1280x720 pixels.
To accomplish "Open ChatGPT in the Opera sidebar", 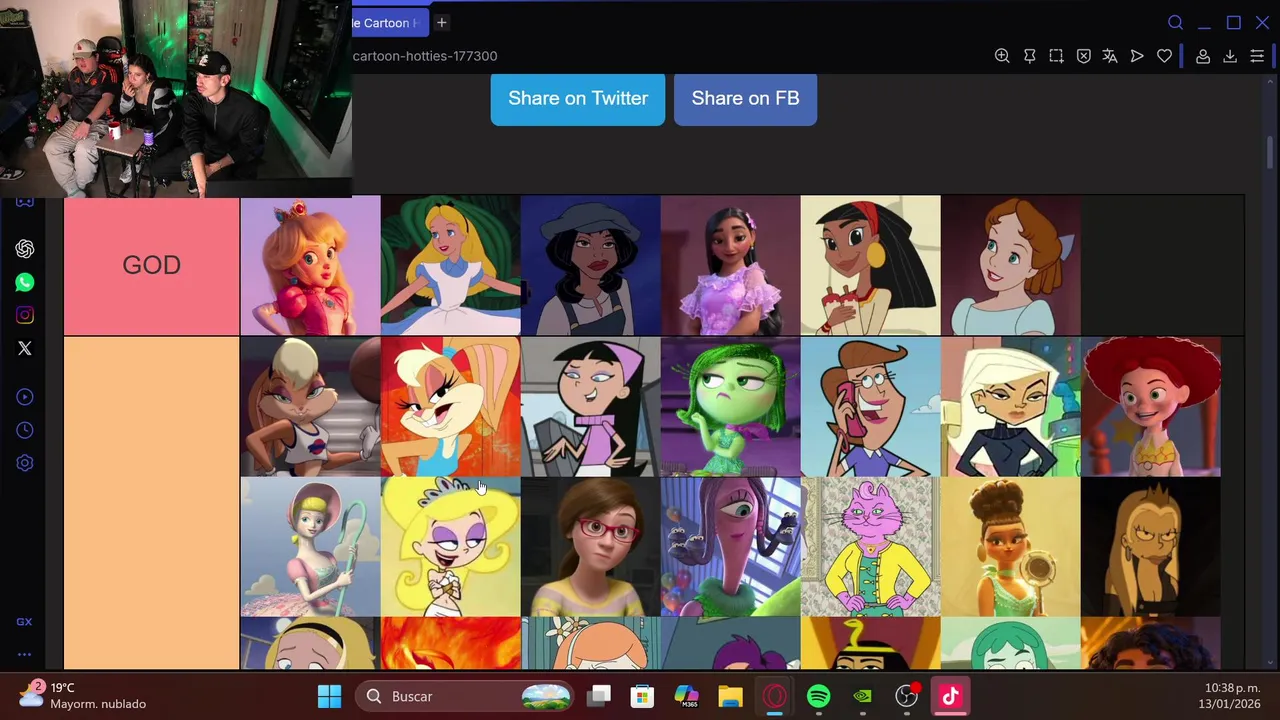I will coord(25,249).
